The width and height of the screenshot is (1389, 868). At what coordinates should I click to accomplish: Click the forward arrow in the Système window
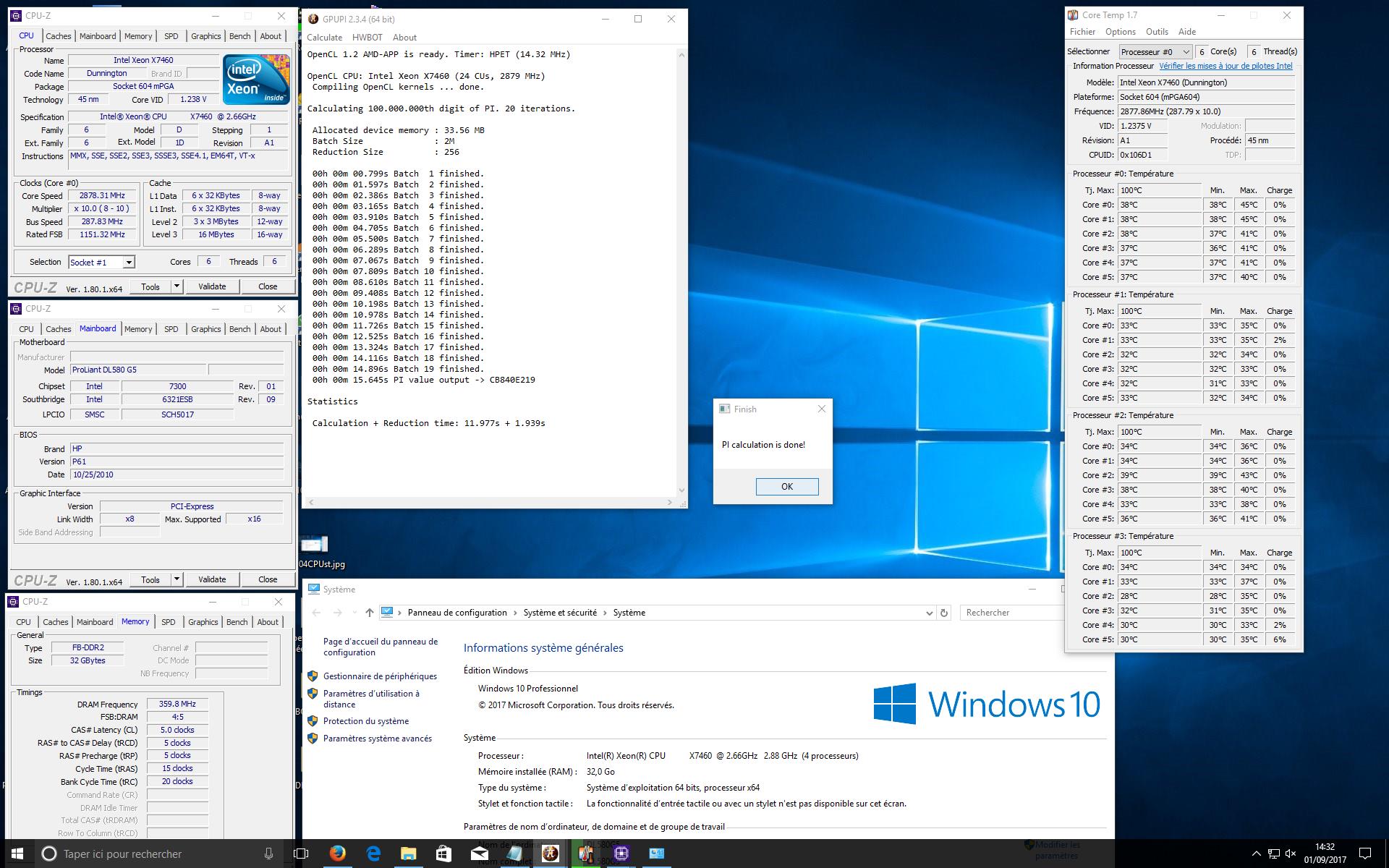[337, 613]
